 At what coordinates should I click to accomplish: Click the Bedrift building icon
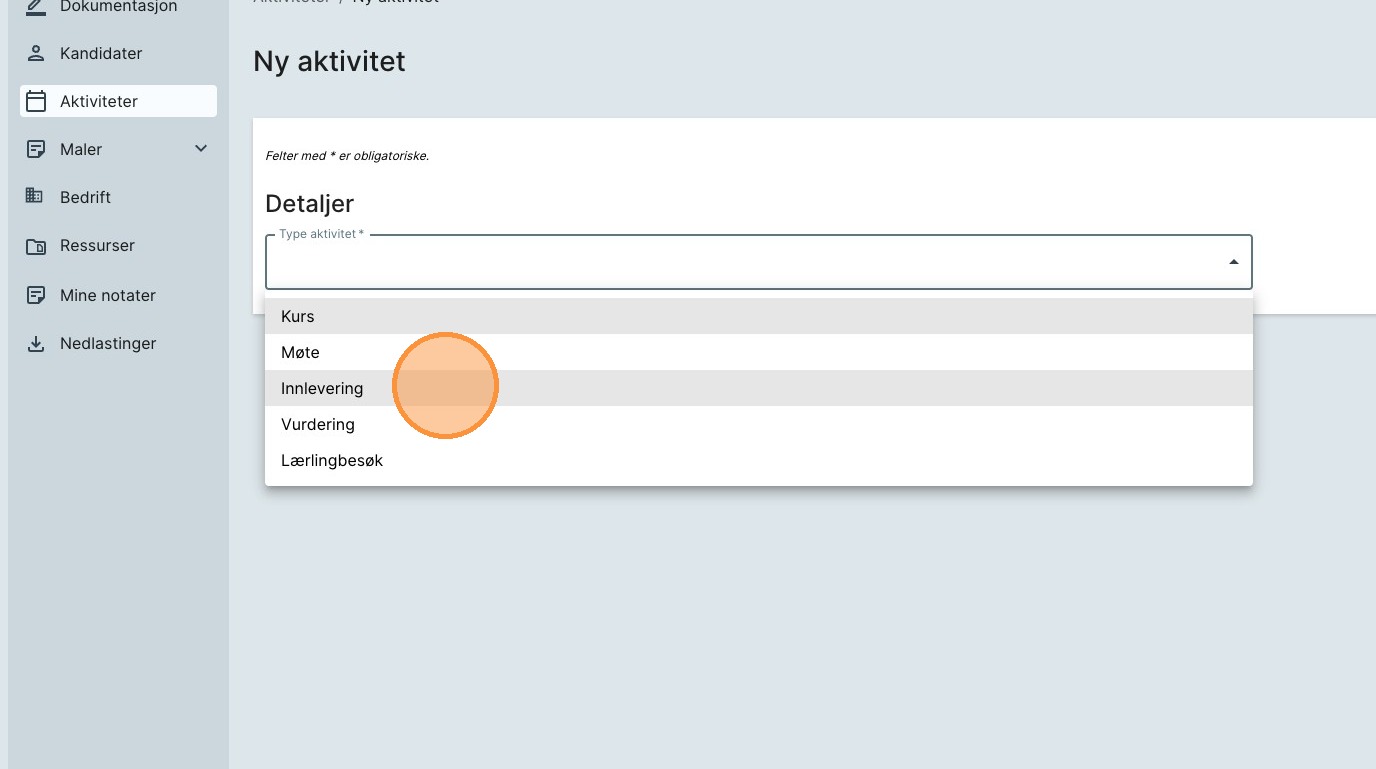[x=35, y=196]
